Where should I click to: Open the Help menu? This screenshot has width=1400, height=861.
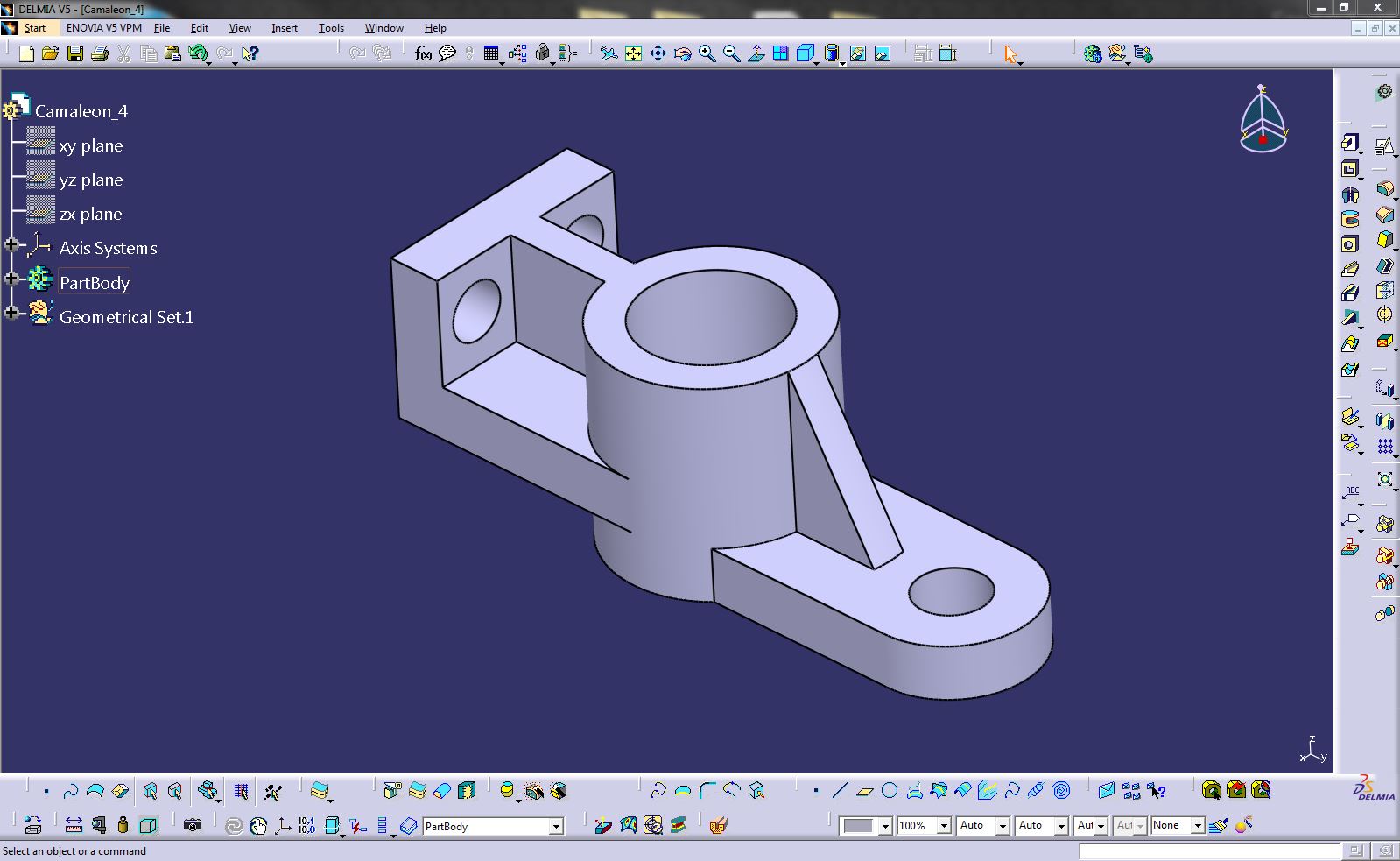coord(435,28)
